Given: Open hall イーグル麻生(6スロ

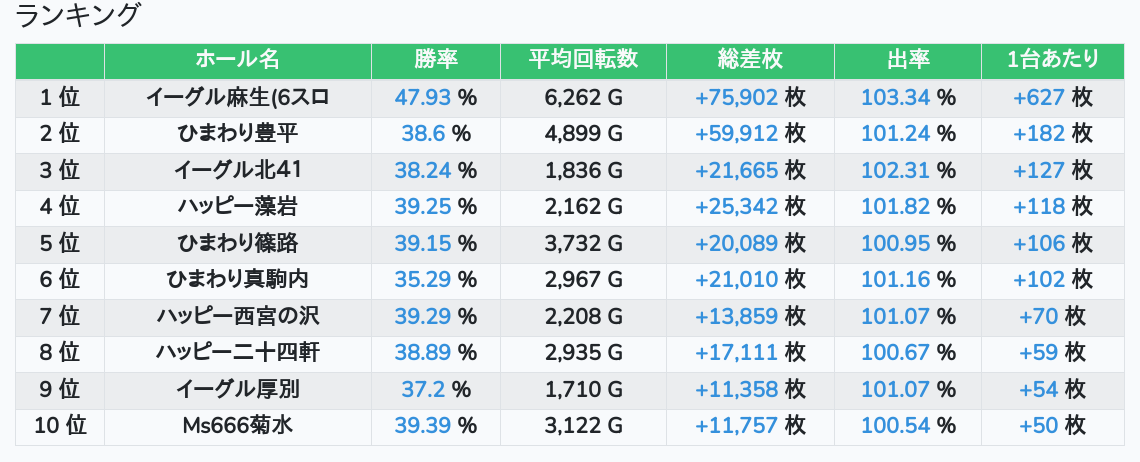Looking at the screenshot, I should [237, 97].
